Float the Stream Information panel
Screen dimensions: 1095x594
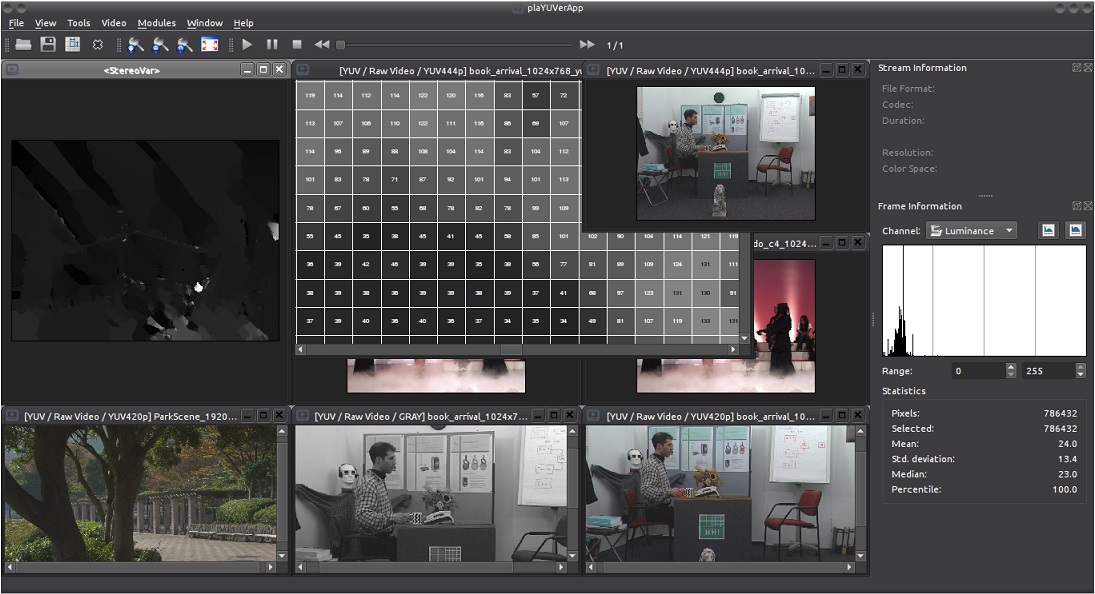1076,68
